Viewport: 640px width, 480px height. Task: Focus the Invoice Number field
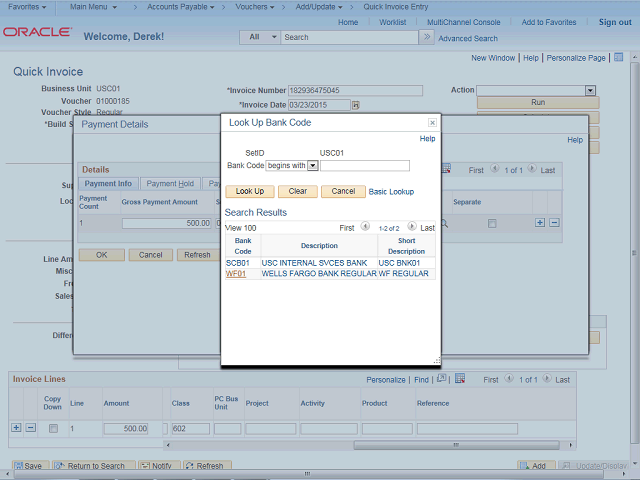tap(355, 91)
